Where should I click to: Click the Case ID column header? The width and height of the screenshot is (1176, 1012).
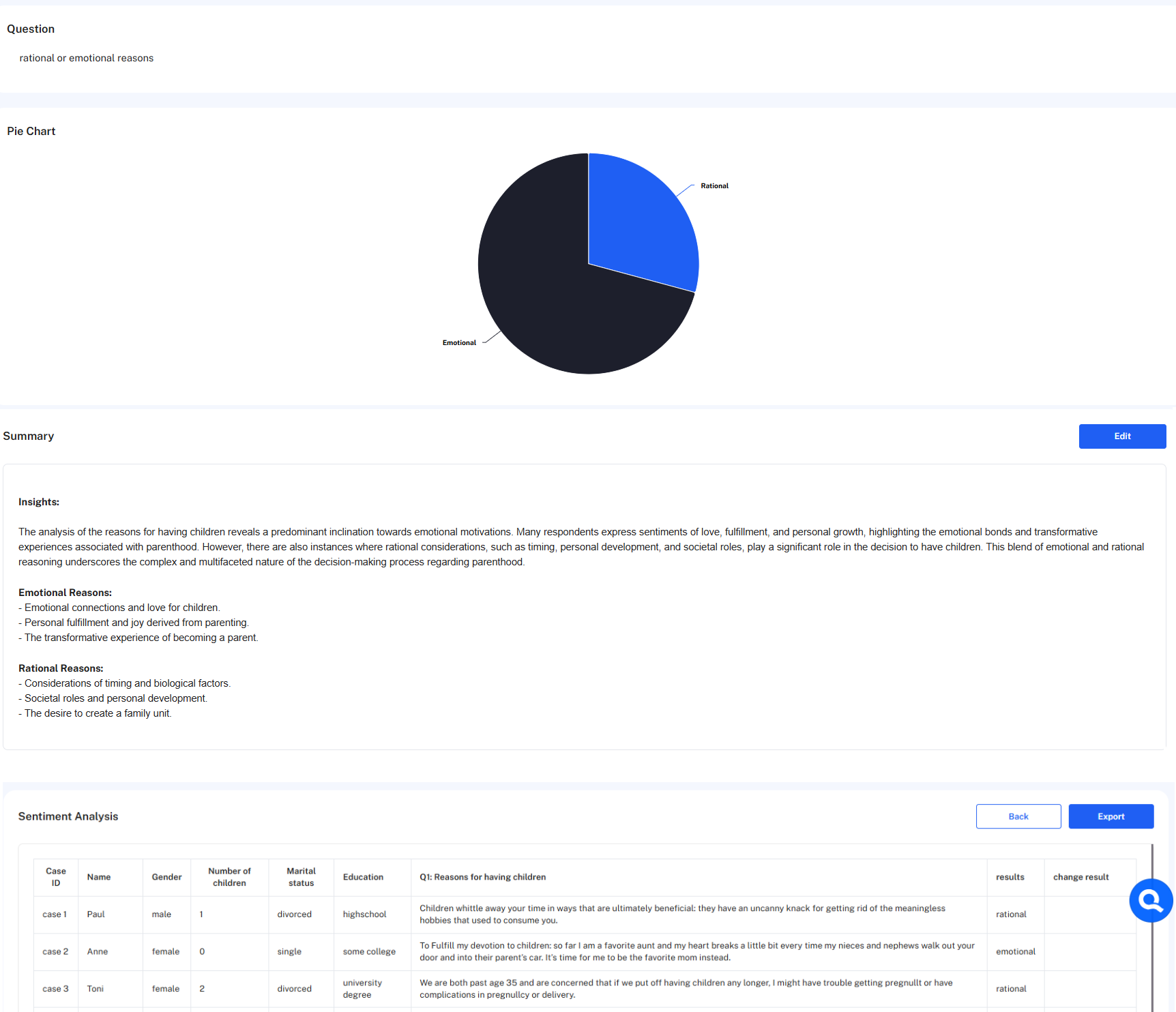(x=56, y=877)
